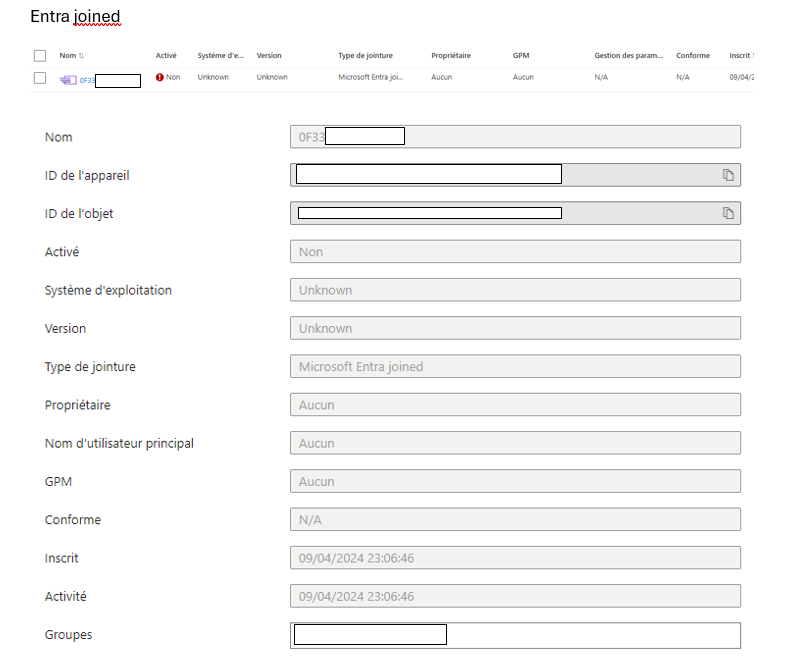The height and width of the screenshot is (660, 785).
Task: Click the Version column header
Action: [269, 56]
